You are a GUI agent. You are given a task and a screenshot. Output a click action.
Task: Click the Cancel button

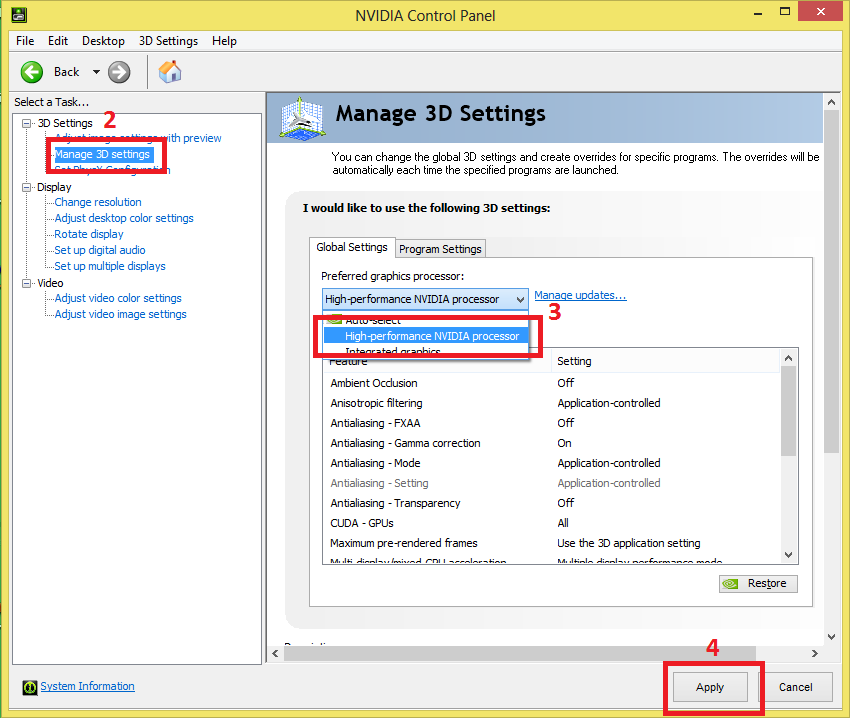point(796,687)
